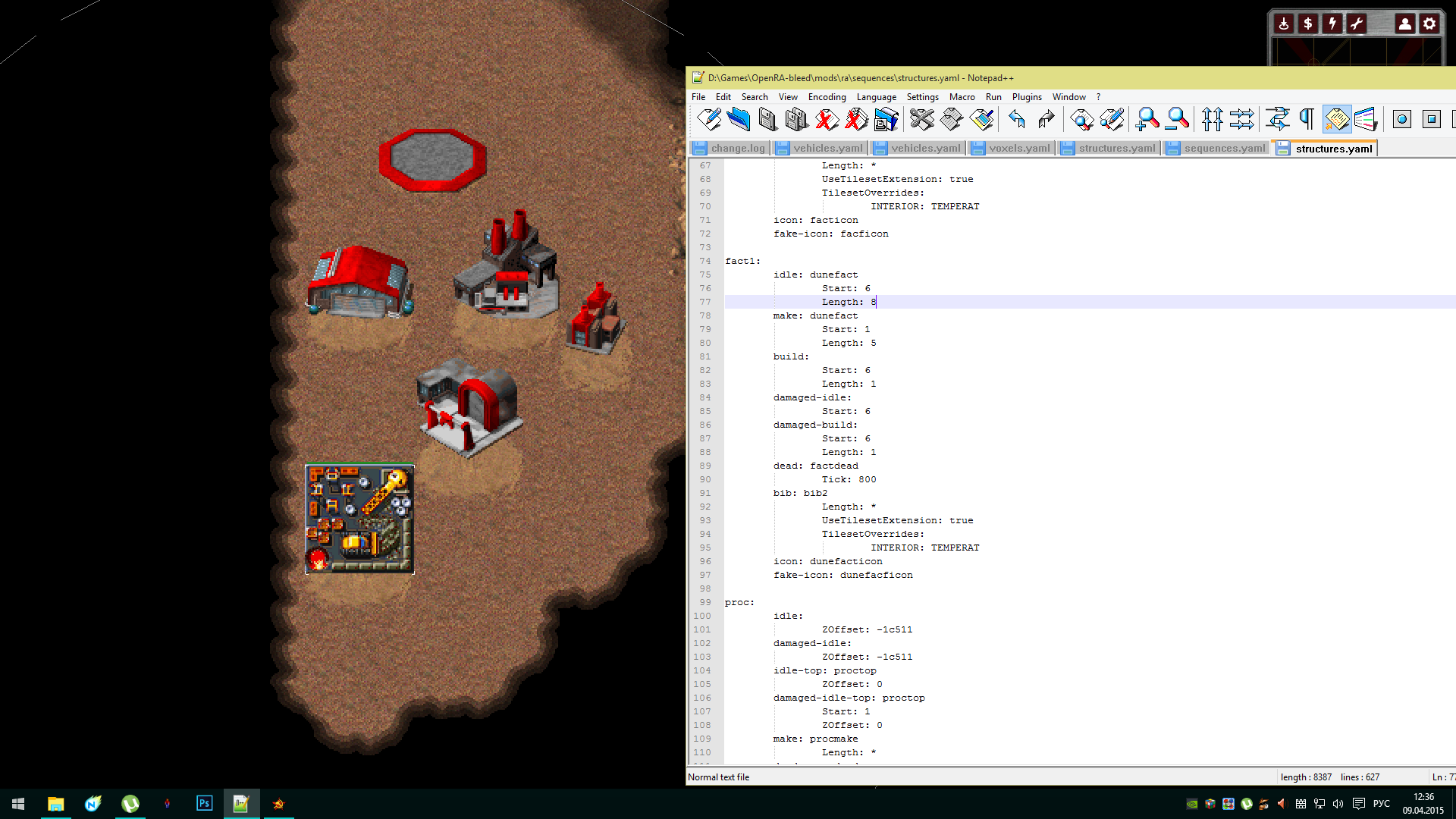Viewport: 1456px width, 819px height.
Task: Toggle the highlighted indent guide button
Action: (x=1337, y=119)
